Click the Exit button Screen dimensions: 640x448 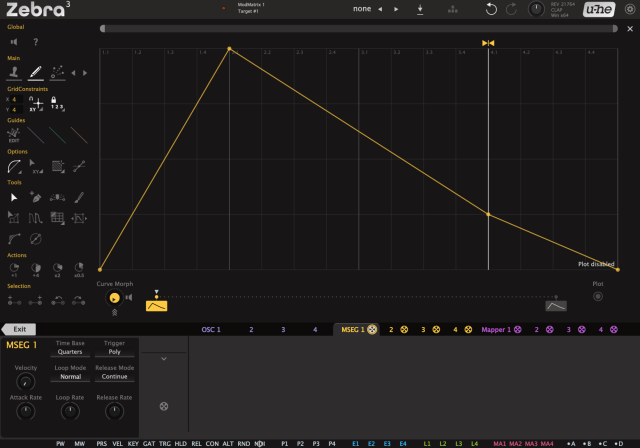tap(19, 329)
